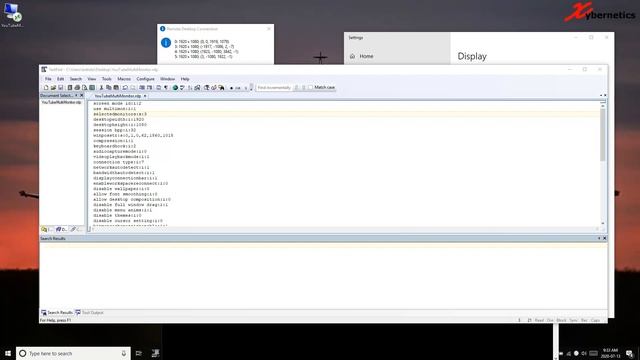
Task: Open Print Preview from the toolbar
Action: coord(84,87)
